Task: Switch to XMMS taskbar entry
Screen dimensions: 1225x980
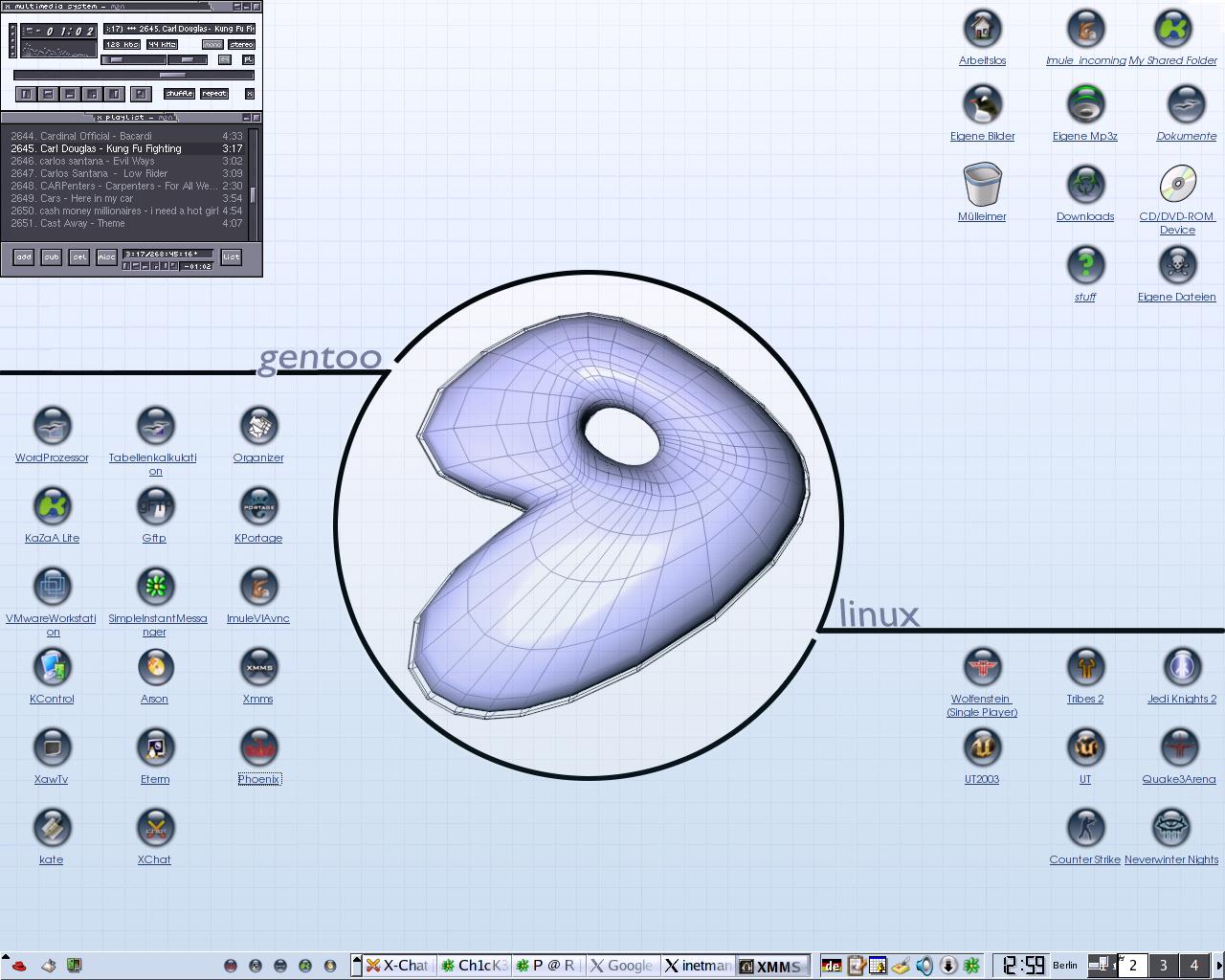Action: 772,966
